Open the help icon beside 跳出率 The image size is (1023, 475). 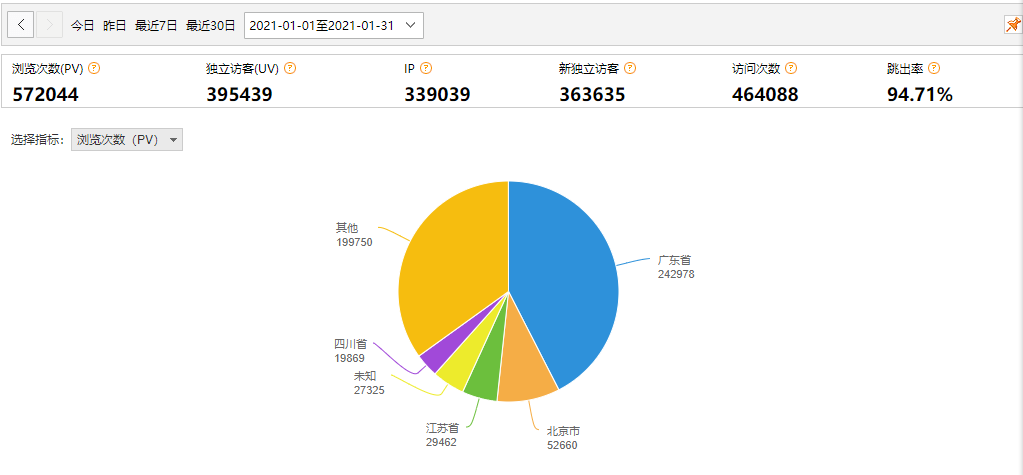934,68
